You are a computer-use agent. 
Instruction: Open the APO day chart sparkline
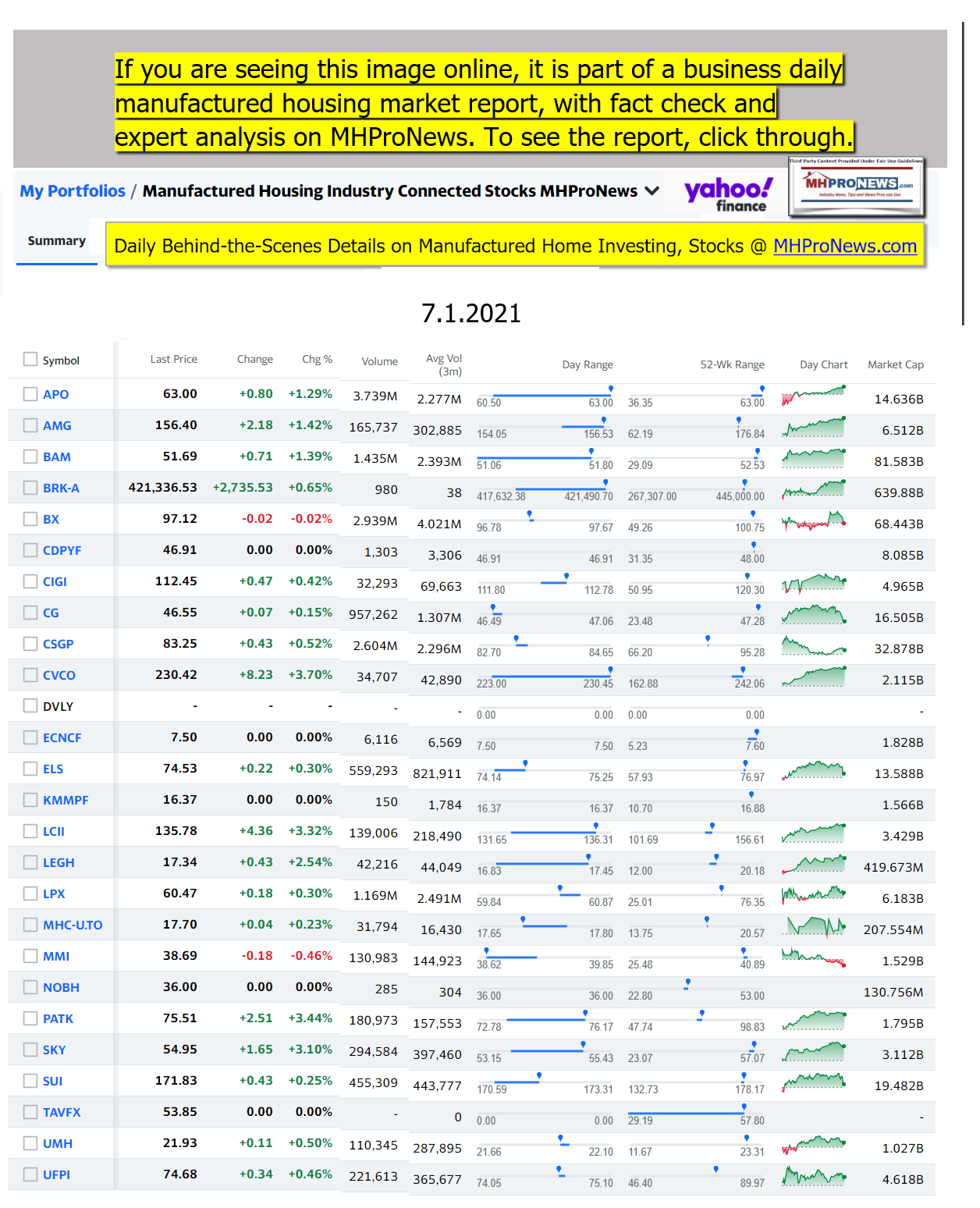coord(814,395)
